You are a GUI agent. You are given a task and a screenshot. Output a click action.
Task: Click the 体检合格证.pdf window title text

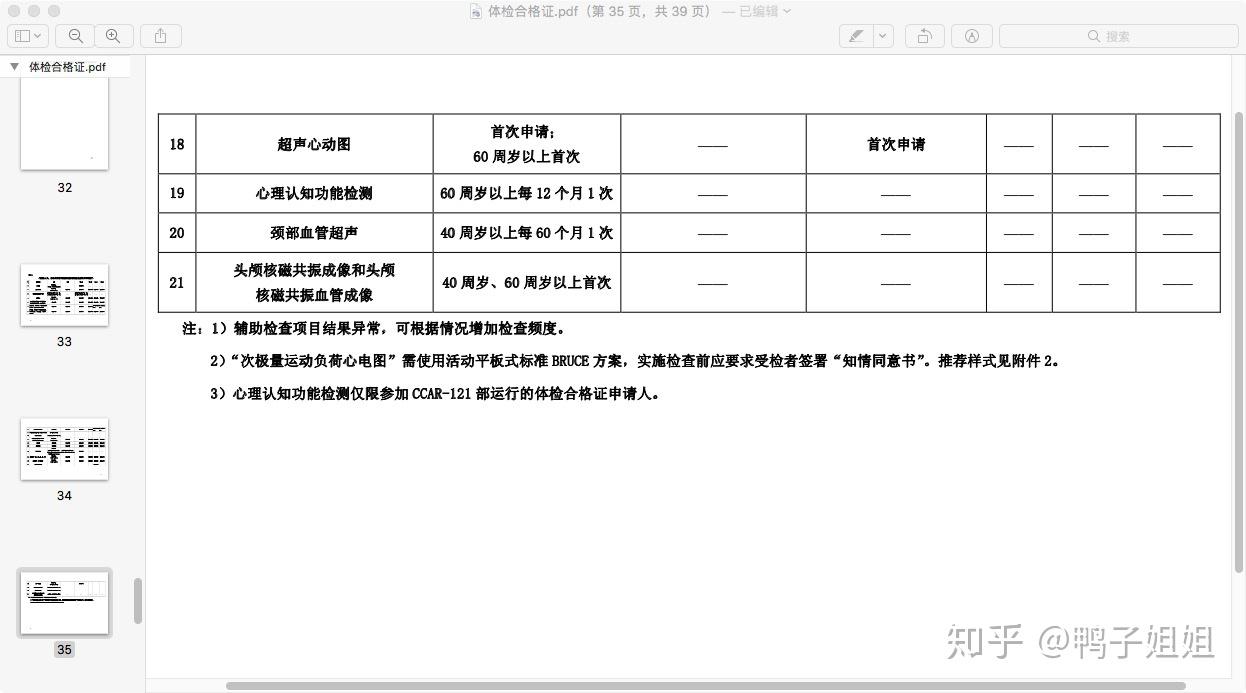[535, 11]
